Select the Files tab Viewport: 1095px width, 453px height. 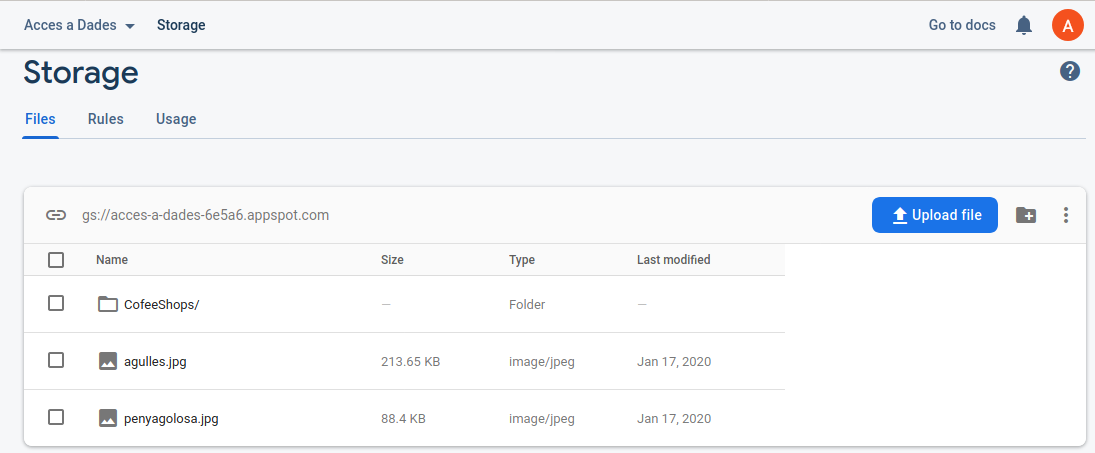tap(40, 119)
